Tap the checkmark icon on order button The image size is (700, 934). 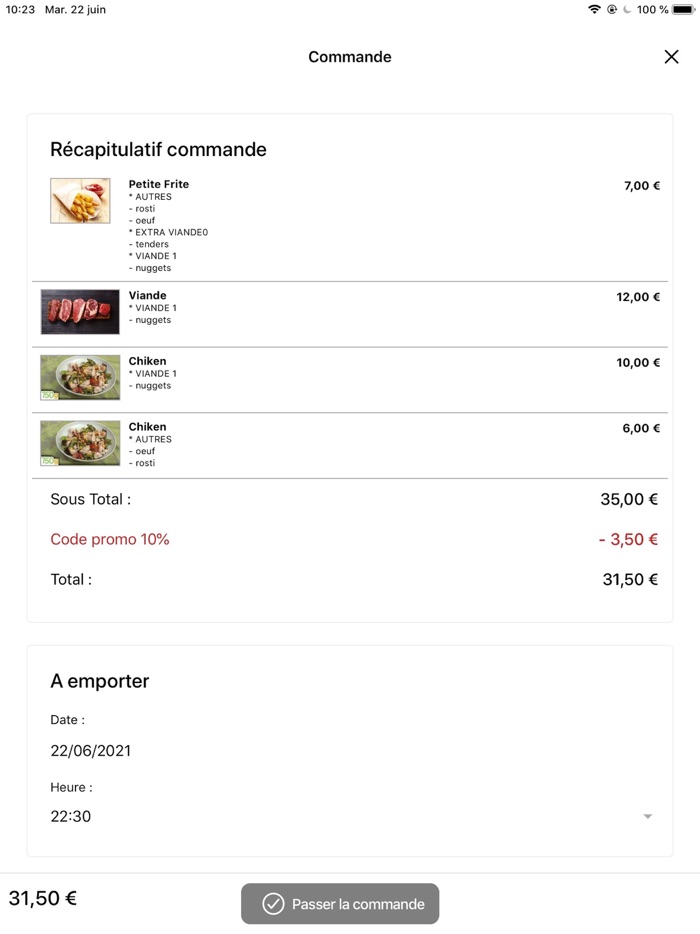pos(273,904)
